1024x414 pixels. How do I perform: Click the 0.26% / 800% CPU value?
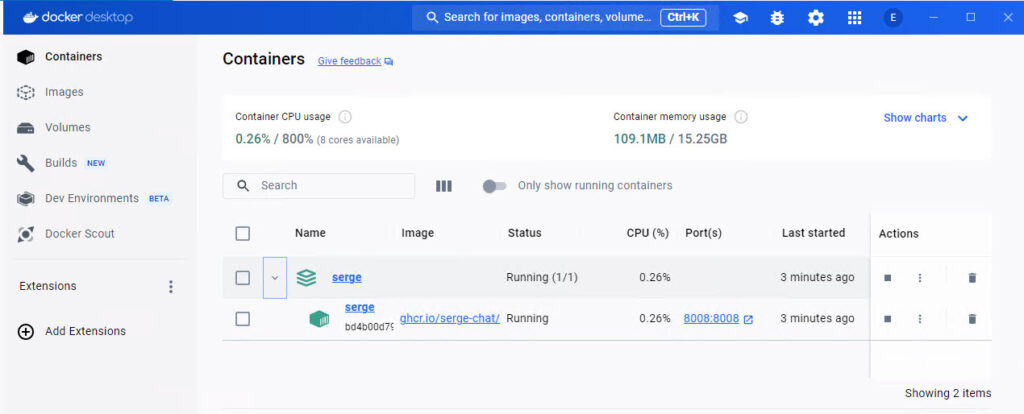[274, 139]
